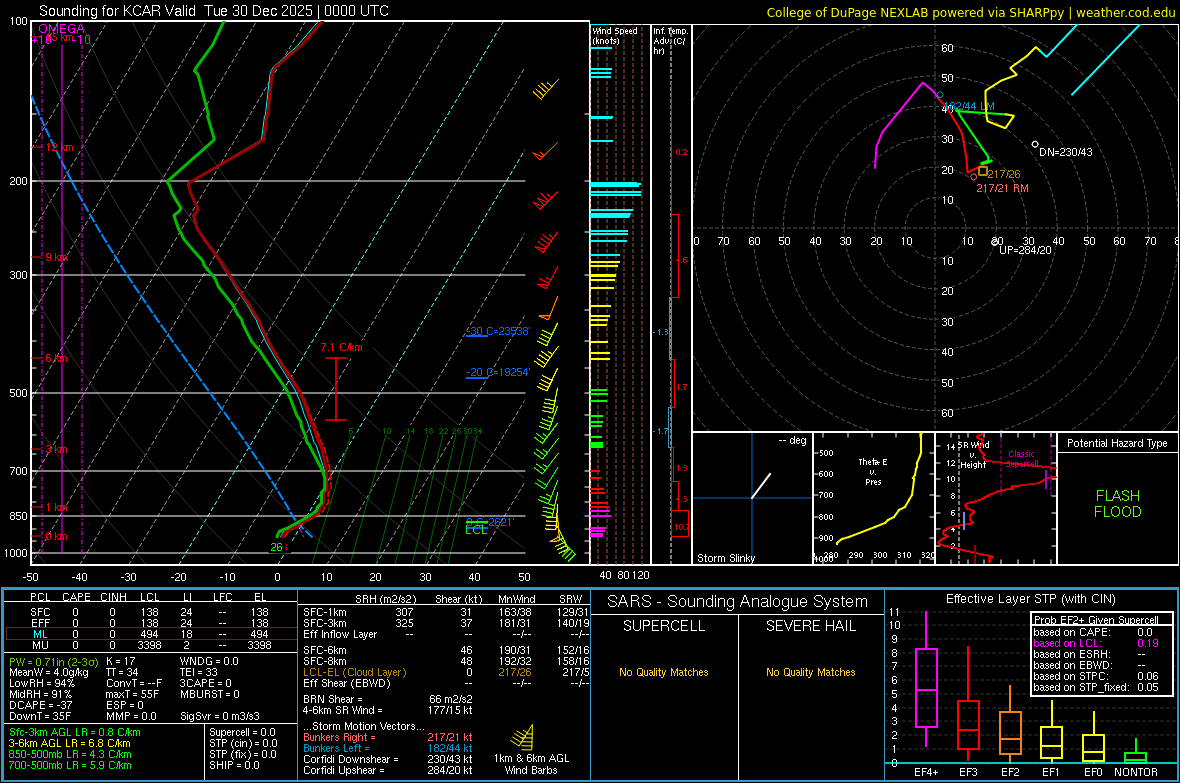Screen dimensions: 1180x783
Task: Select the '-20 C=19254'' height label
Action: [498, 372]
